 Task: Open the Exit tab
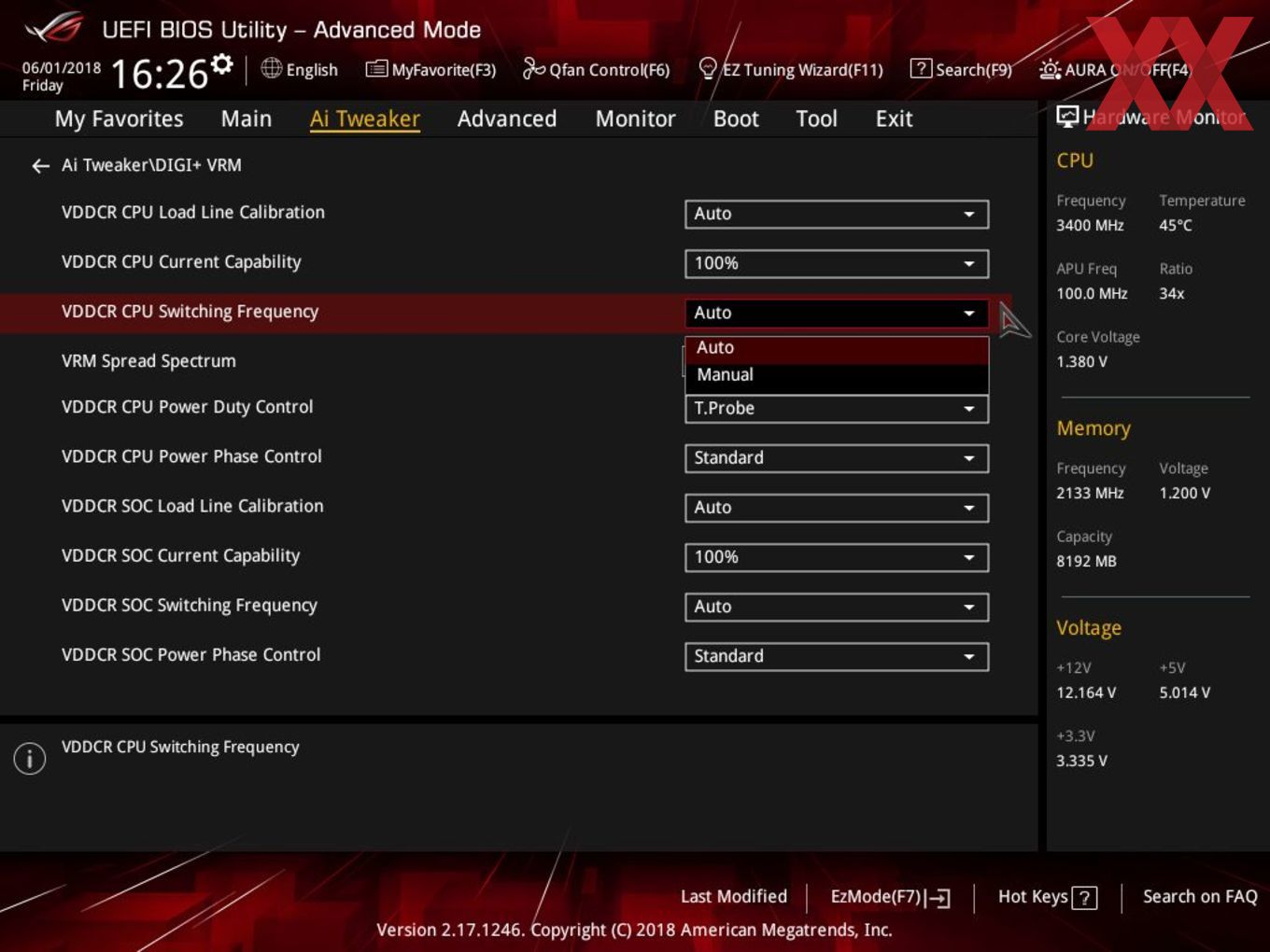click(x=894, y=119)
